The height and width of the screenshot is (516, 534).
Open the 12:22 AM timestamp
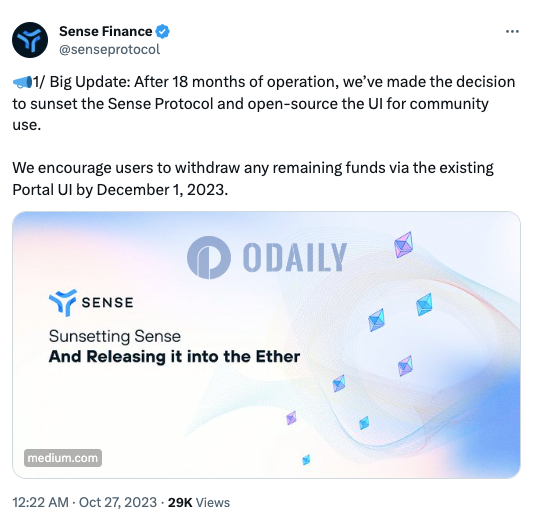pyautogui.click(x=41, y=502)
